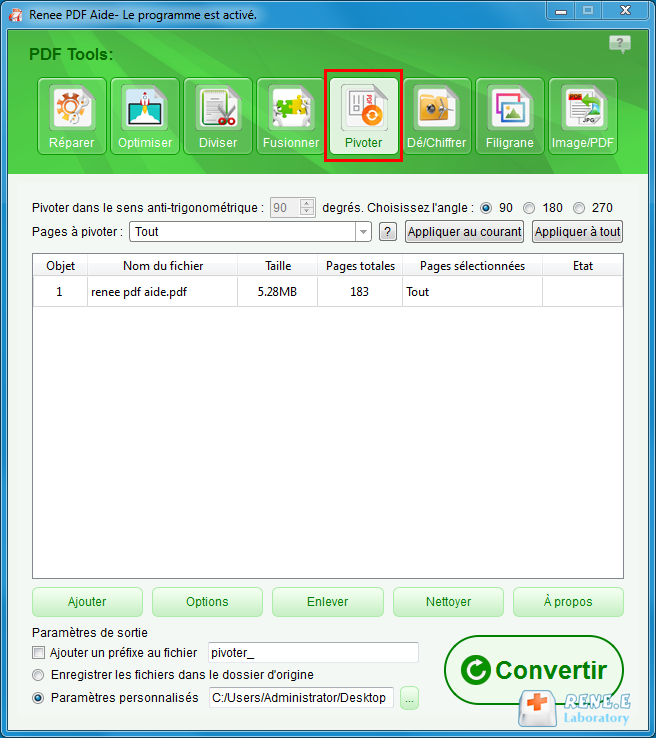656x738 pixels.
Task: Sort by the Nom du fichier column header
Action: tap(163, 266)
